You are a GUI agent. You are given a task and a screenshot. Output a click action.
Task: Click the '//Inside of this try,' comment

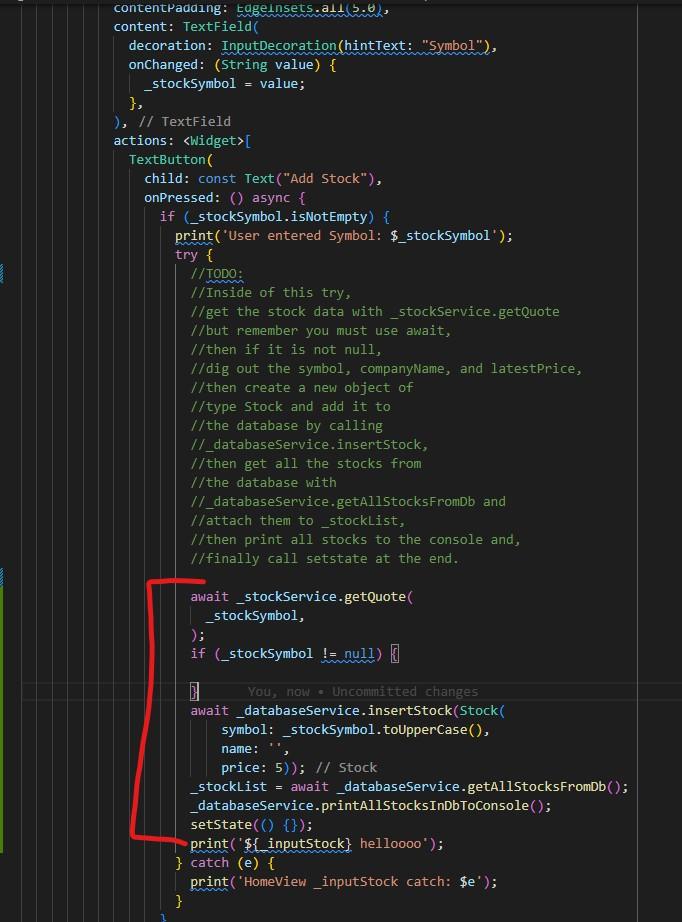point(270,292)
